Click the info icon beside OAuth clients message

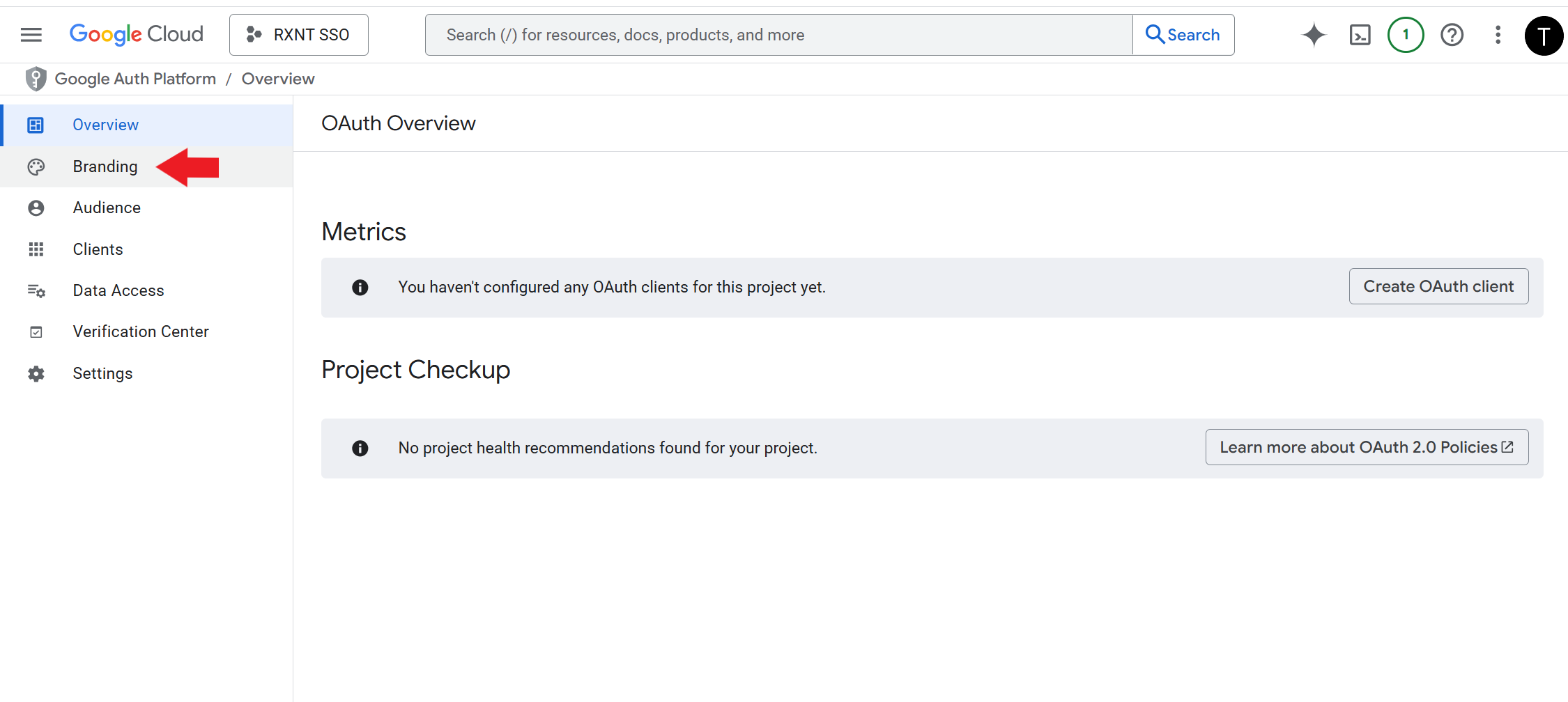pos(360,287)
